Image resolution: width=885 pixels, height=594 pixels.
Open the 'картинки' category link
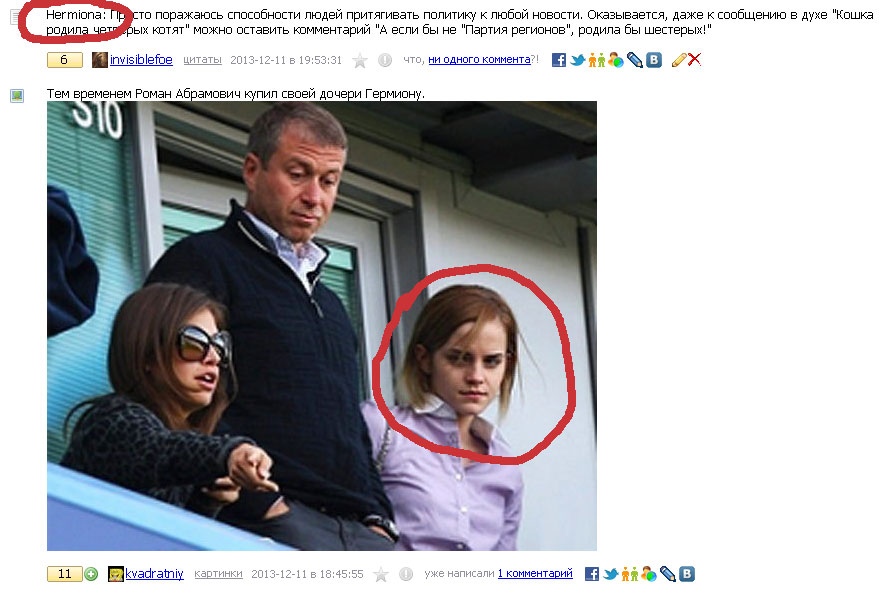[x=218, y=574]
